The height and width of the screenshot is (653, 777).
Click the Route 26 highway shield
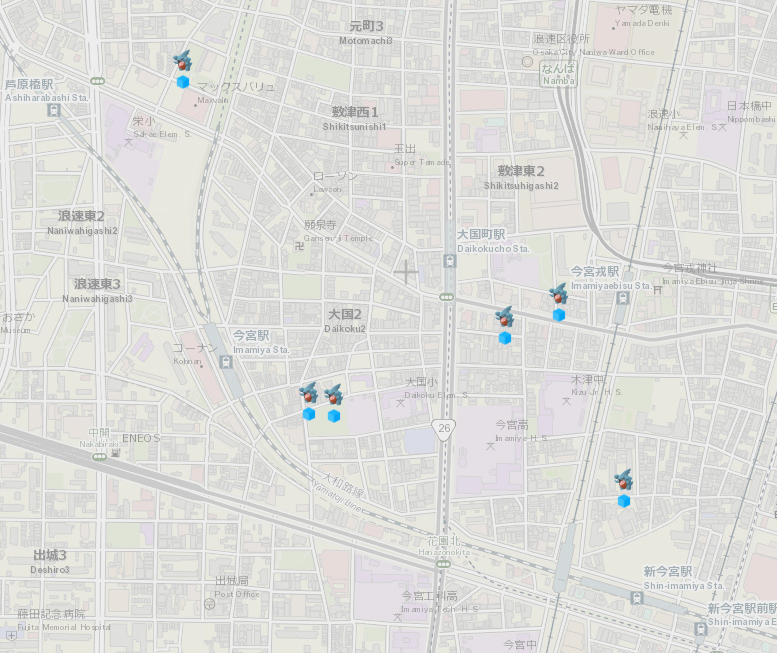(x=444, y=429)
